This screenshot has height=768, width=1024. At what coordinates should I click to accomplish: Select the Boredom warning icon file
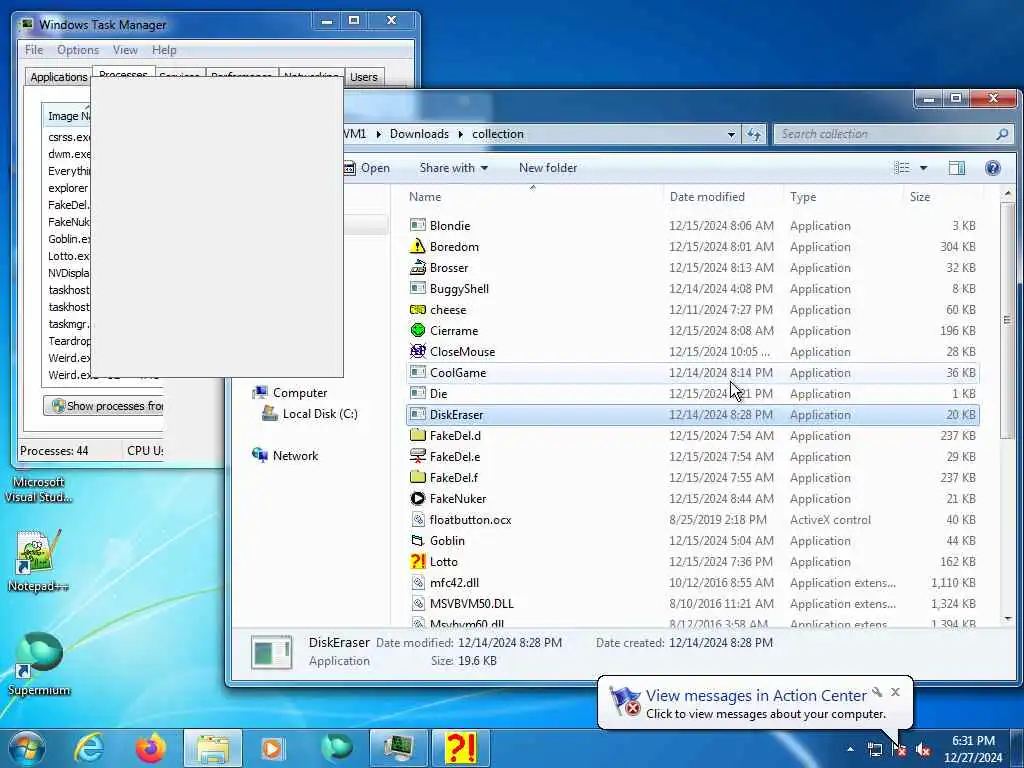(x=417, y=246)
